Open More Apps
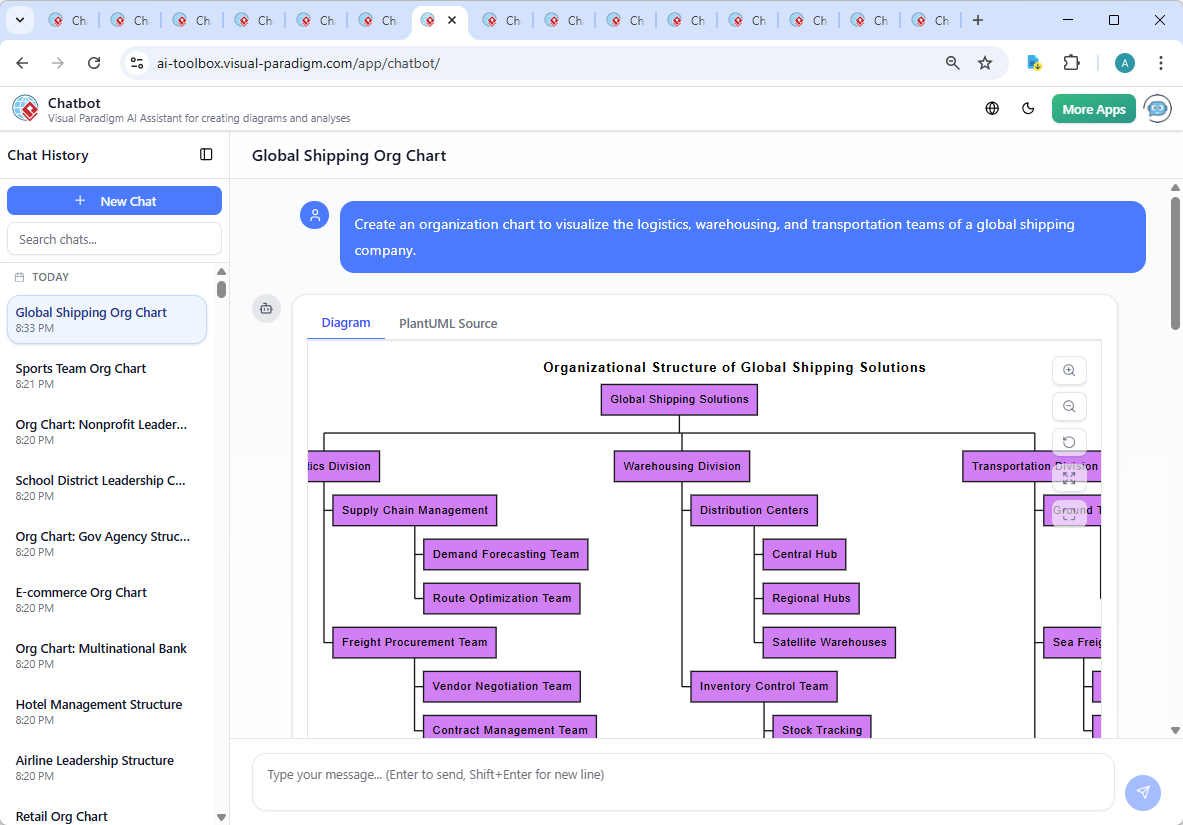This screenshot has height=825, width=1183. 1093,108
